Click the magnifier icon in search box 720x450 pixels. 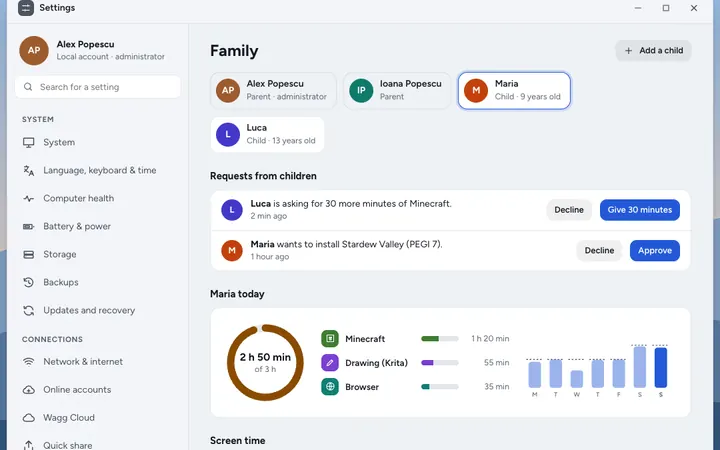[x=28, y=87]
